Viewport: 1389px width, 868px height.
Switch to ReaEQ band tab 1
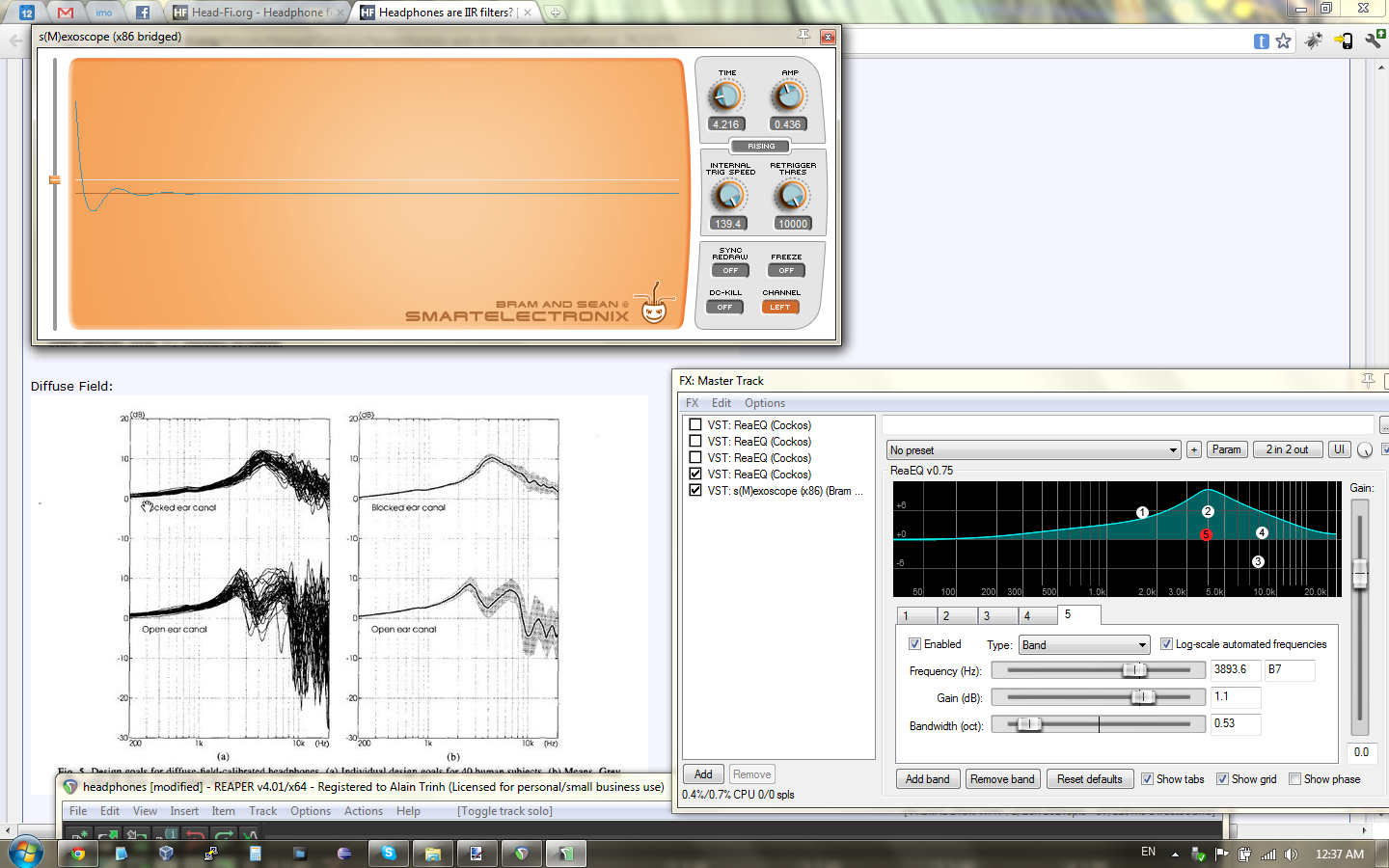pyautogui.click(x=916, y=615)
